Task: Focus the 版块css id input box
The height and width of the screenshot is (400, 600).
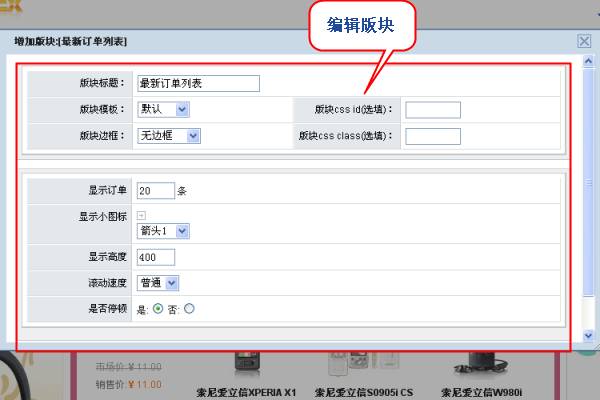Action: [433, 110]
